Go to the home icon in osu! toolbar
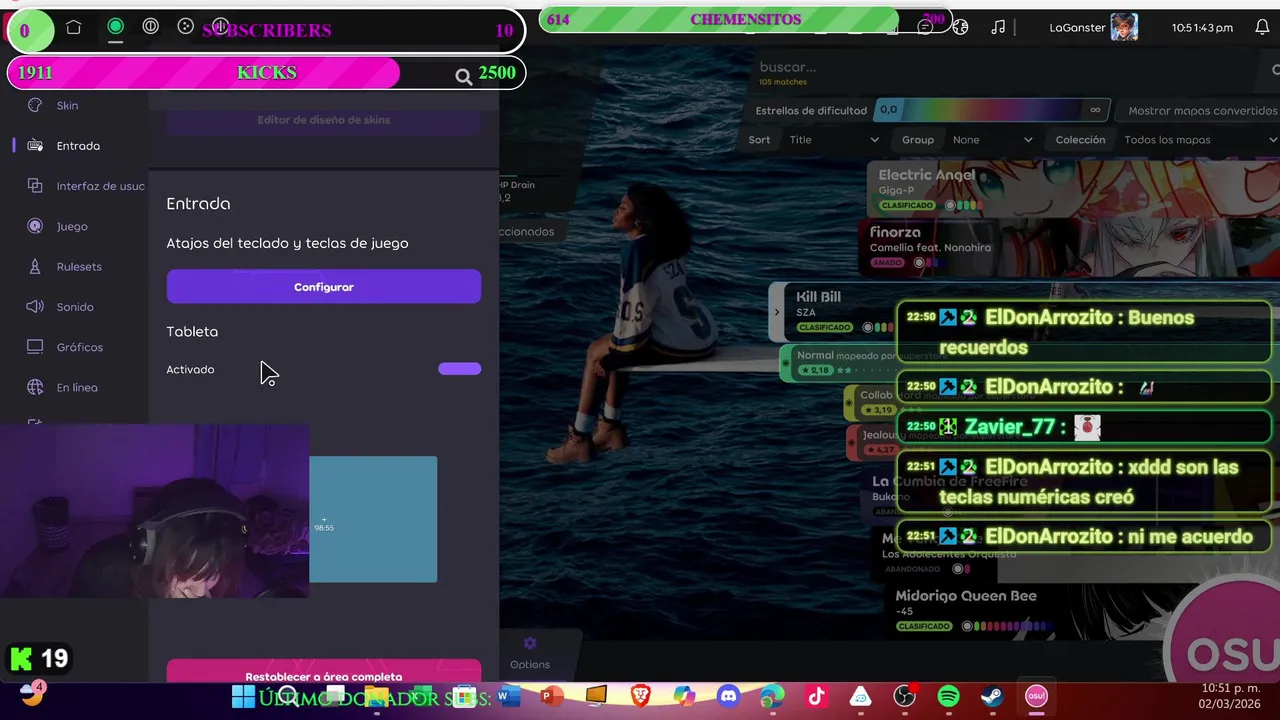The image size is (1280, 720). [73, 28]
